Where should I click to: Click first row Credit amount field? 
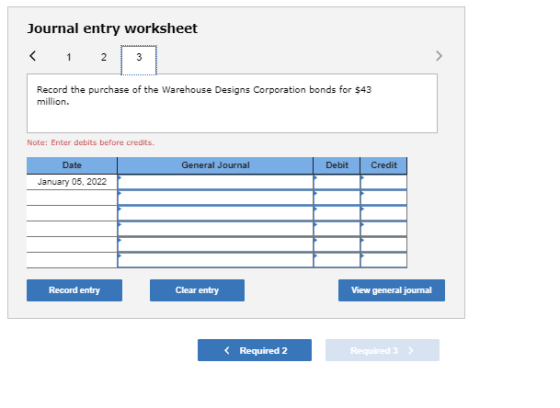(384, 182)
